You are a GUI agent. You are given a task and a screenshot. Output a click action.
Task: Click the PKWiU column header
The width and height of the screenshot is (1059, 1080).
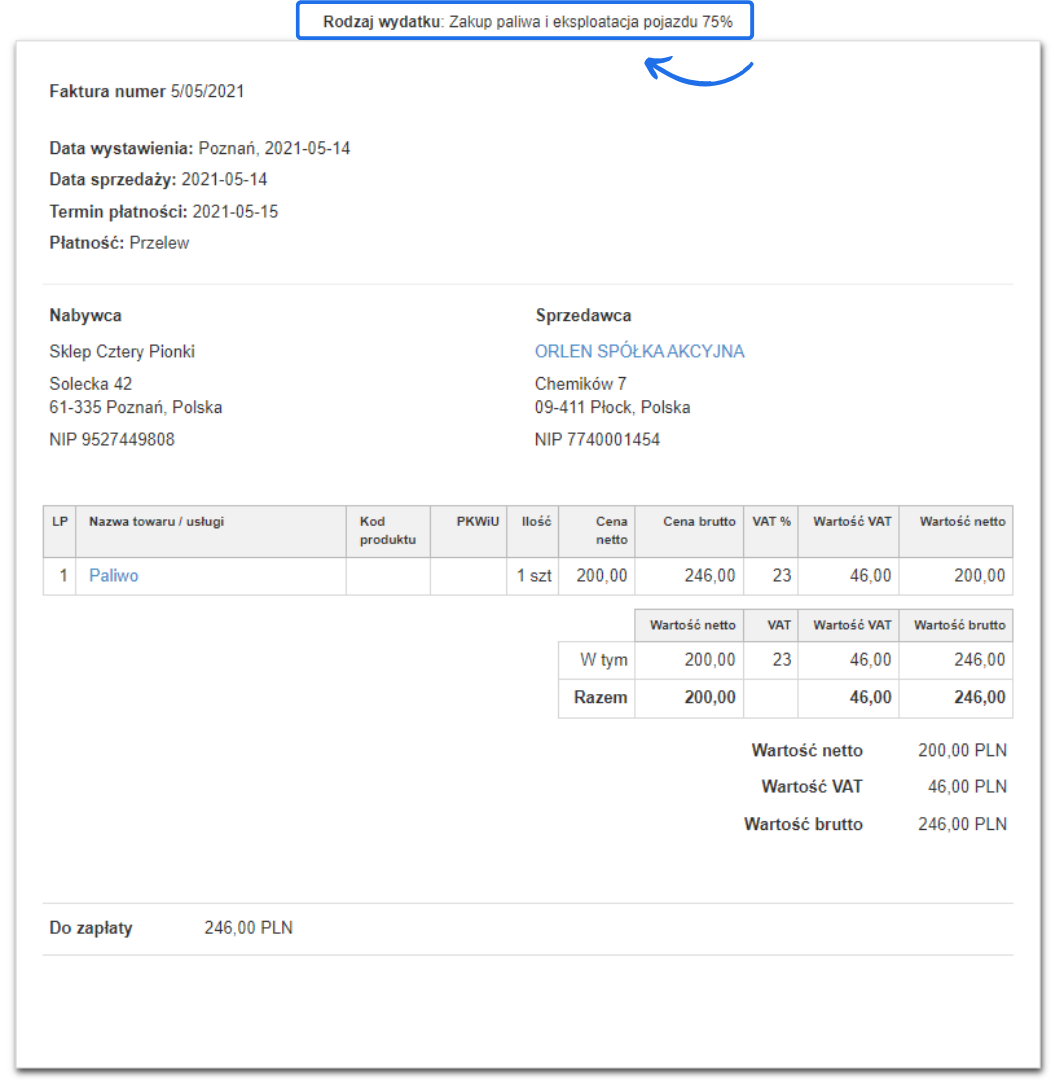[x=477, y=521]
